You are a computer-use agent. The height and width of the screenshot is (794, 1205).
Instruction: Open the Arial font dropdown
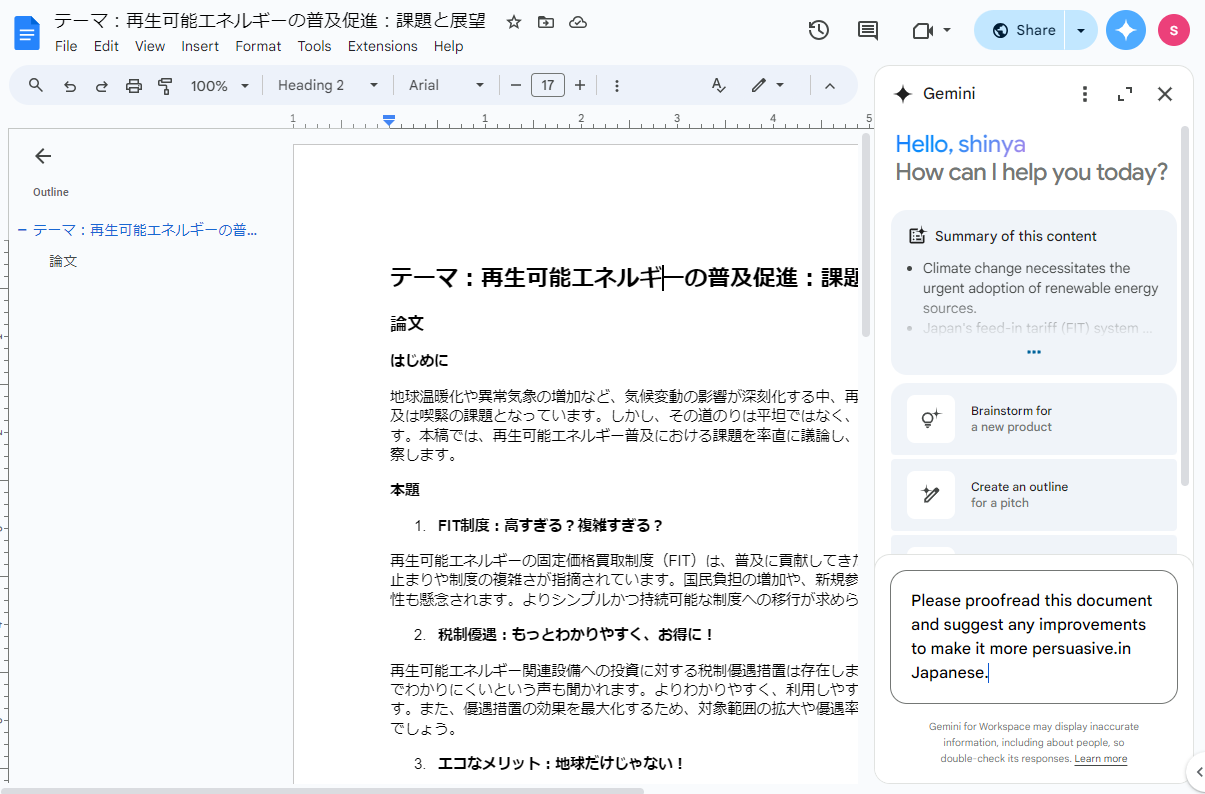click(447, 85)
